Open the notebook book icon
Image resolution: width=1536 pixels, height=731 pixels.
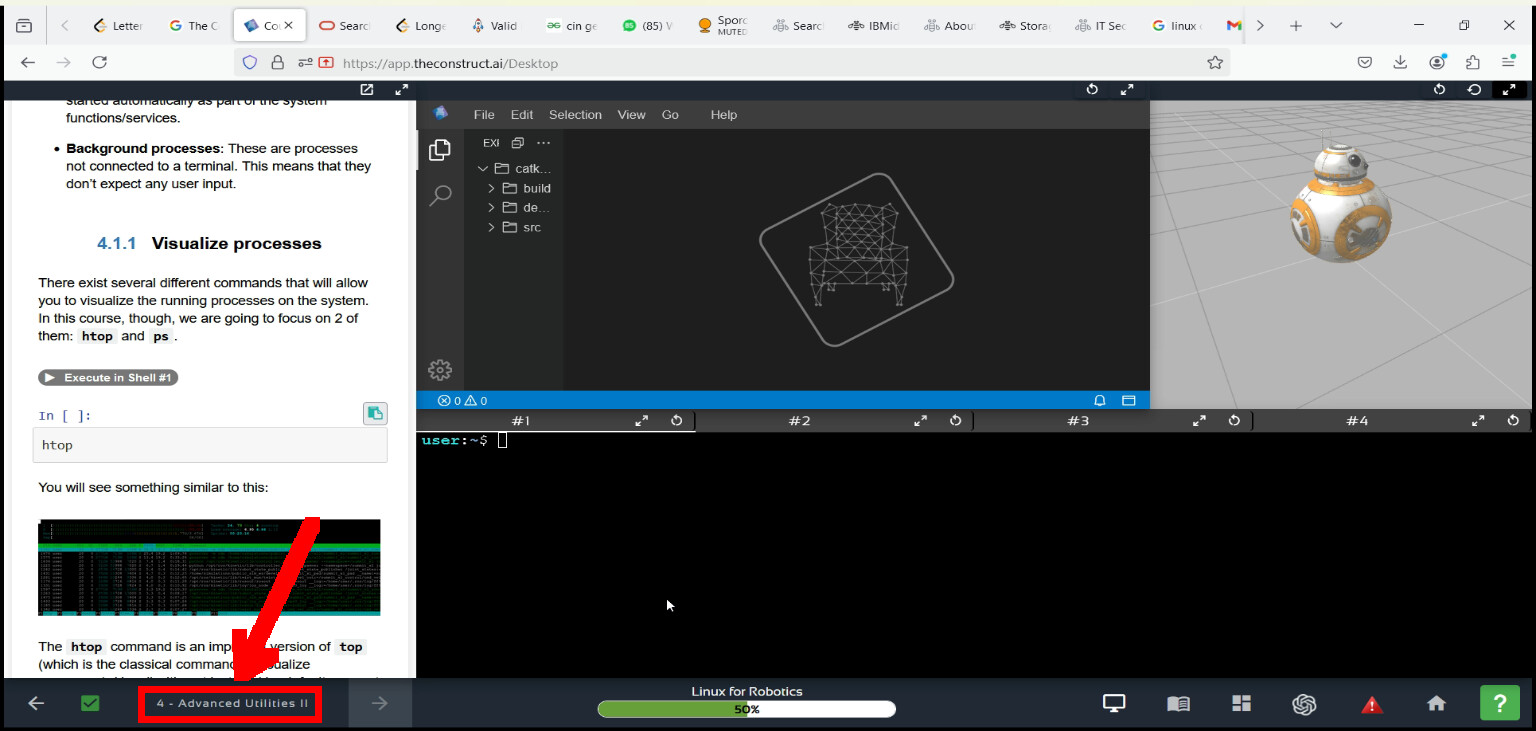click(1178, 703)
